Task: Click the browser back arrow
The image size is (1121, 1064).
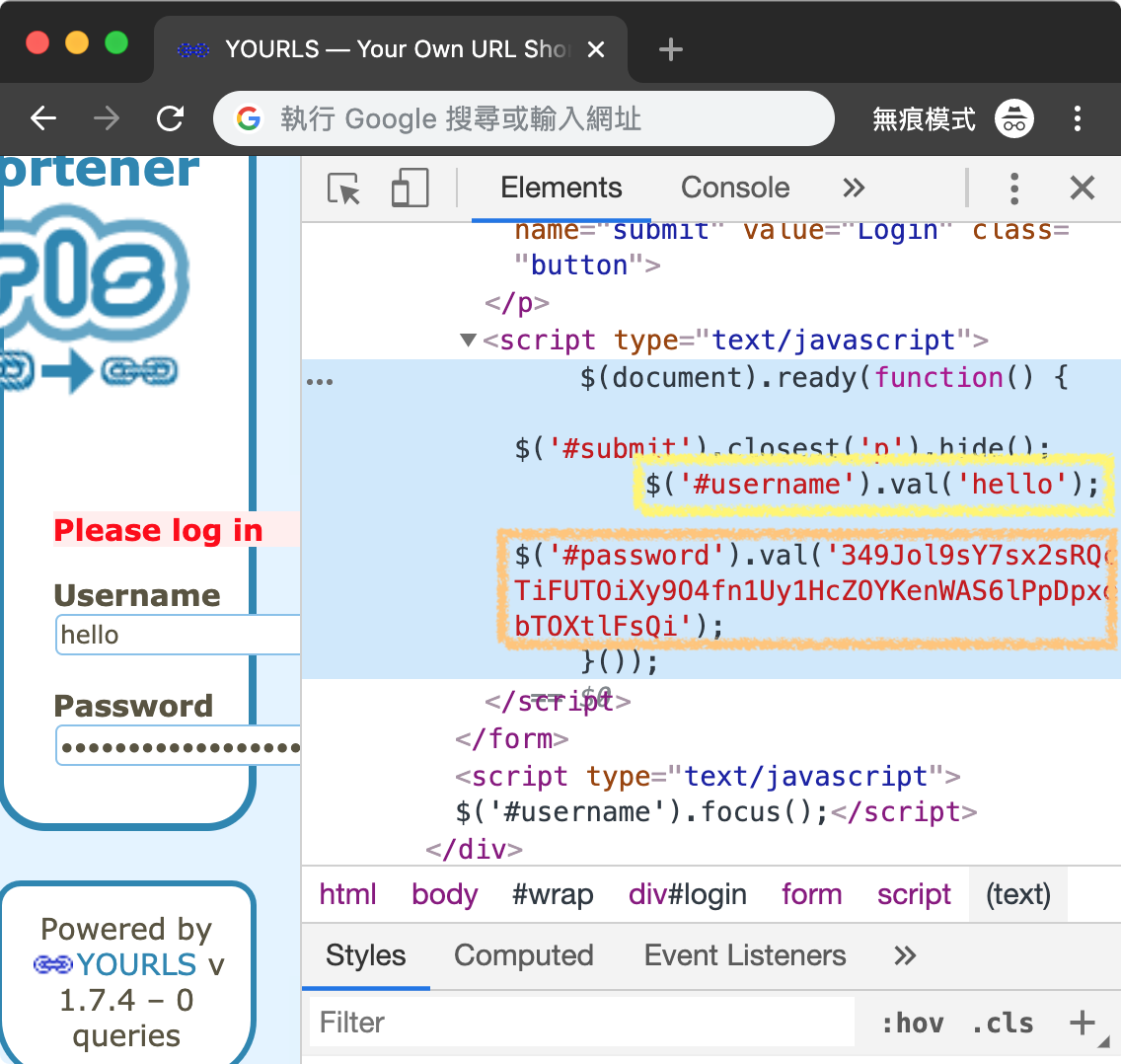Action: point(43,118)
